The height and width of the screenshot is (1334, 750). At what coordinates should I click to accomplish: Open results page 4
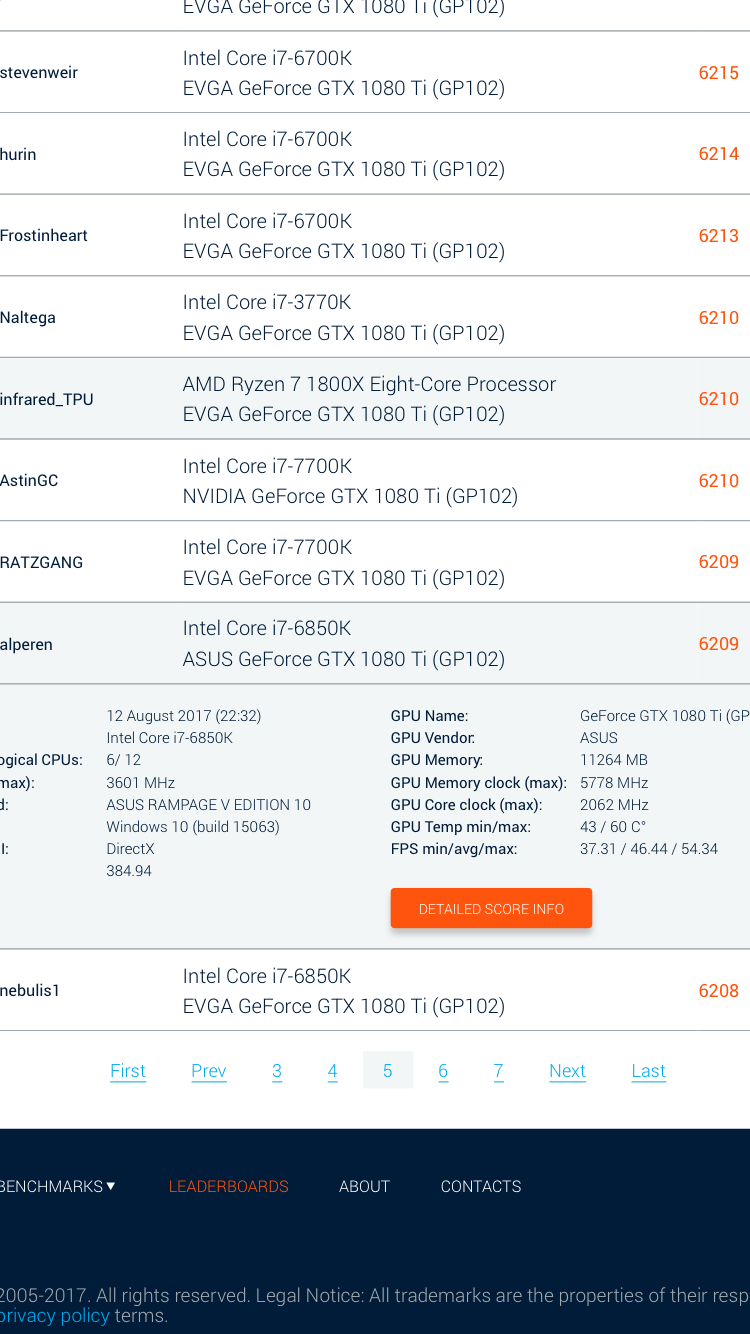(332, 1070)
